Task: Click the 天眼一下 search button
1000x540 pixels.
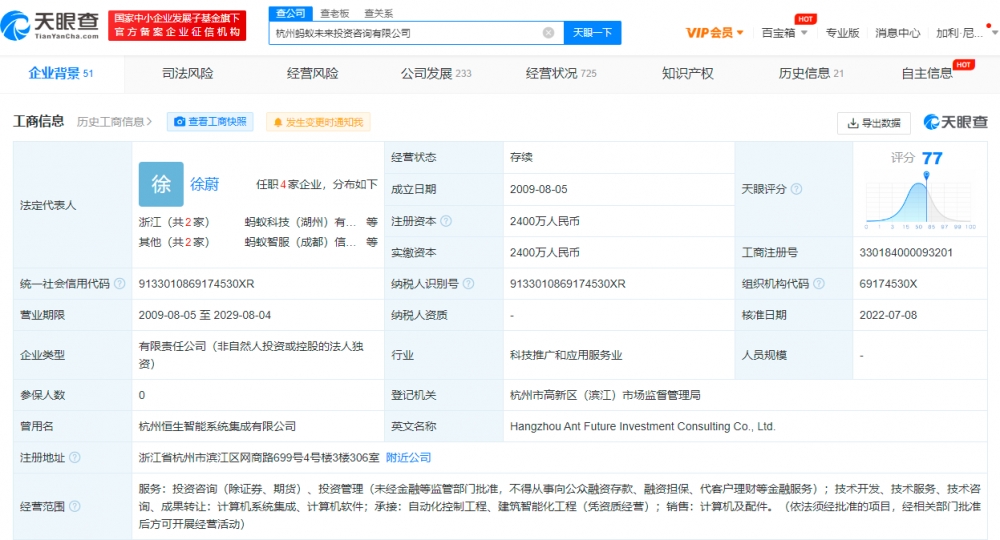Action: click(x=592, y=33)
